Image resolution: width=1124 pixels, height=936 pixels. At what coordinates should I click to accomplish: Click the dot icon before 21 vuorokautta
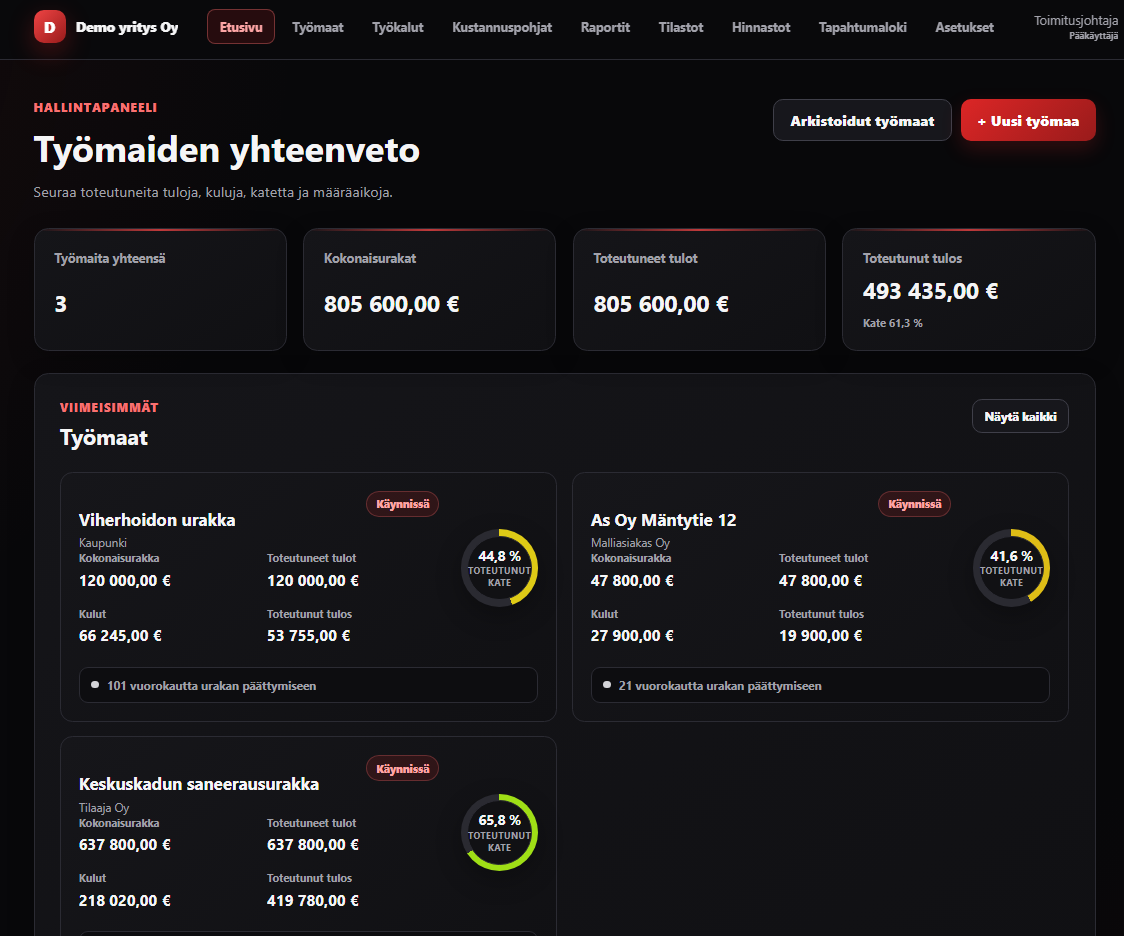tap(606, 685)
